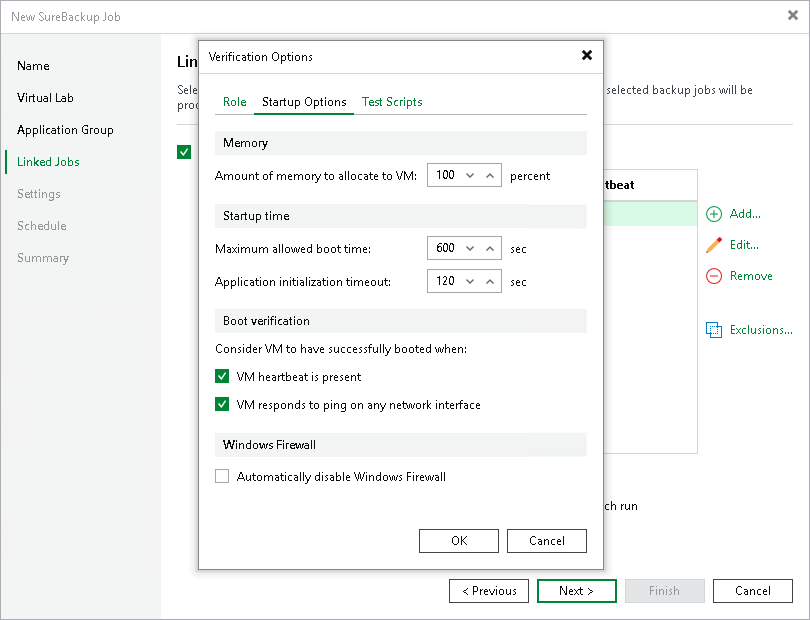Click the Previous wizard button

489,591
